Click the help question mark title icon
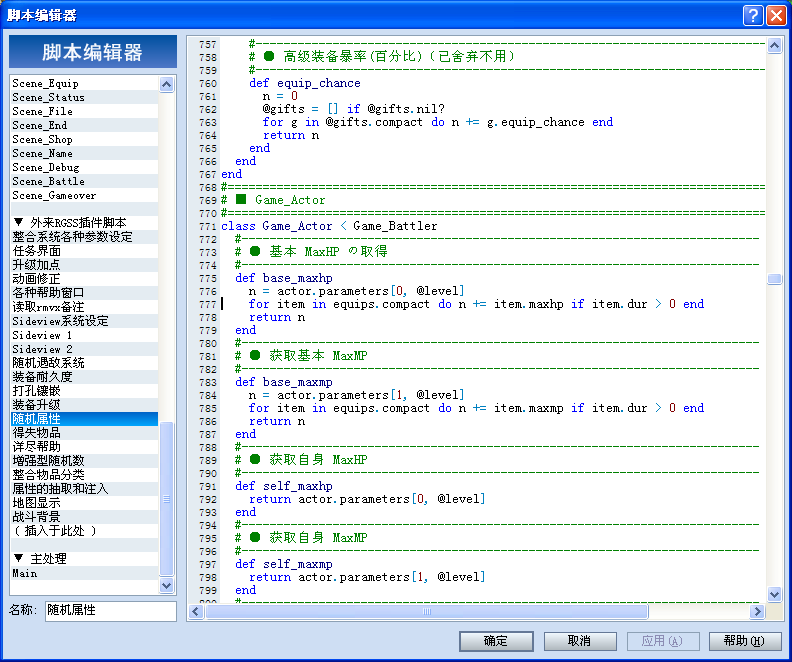The width and height of the screenshot is (792, 662). click(x=753, y=16)
